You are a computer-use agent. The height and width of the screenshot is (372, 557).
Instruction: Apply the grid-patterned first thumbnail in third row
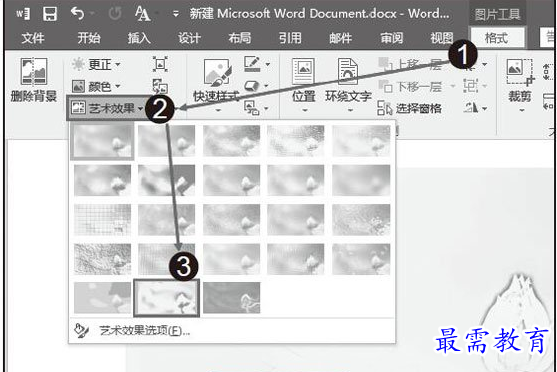[102, 220]
